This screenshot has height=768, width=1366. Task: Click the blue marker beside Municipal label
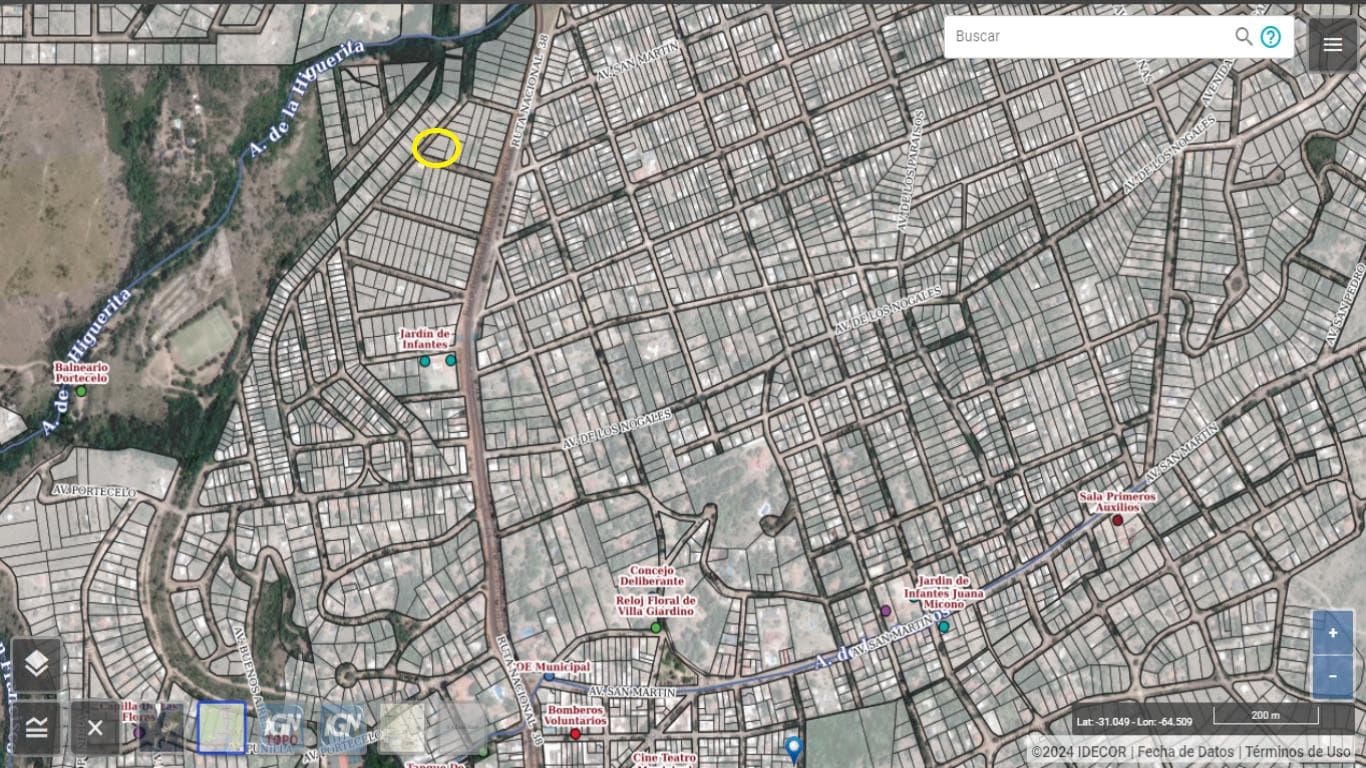(x=549, y=677)
